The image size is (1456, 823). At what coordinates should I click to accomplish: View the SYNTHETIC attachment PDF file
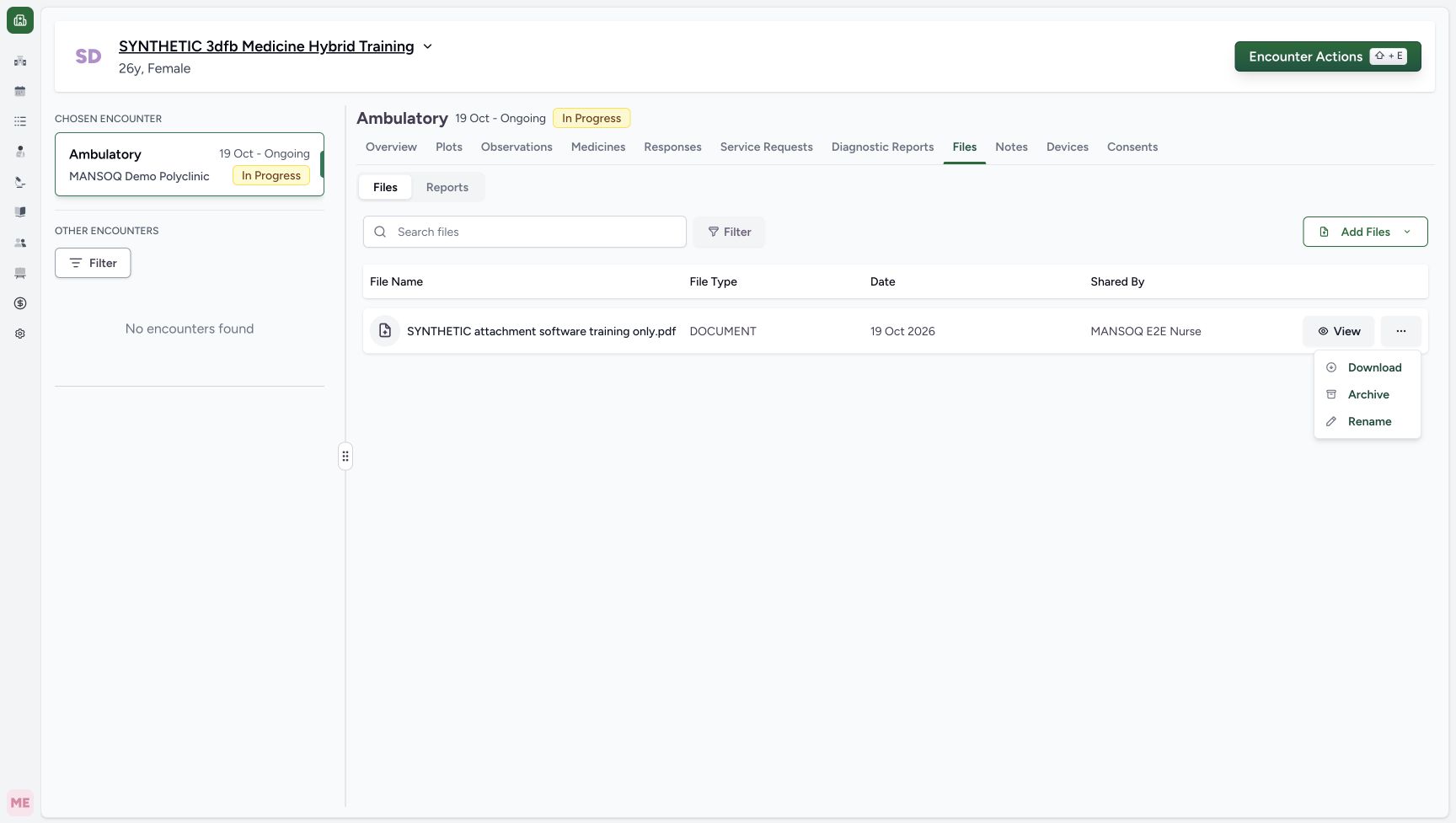[1338, 331]
